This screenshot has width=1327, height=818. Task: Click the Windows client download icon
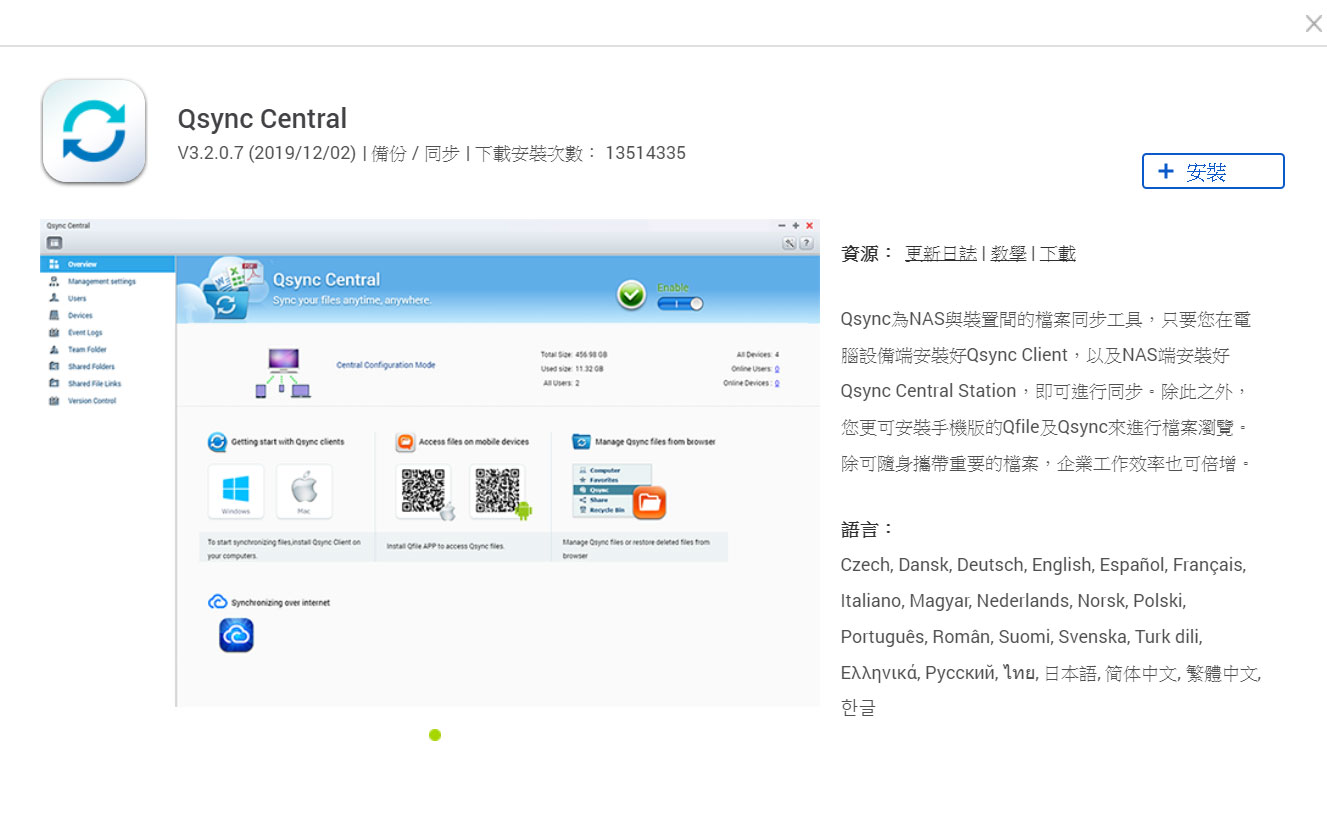pos(236,490)
